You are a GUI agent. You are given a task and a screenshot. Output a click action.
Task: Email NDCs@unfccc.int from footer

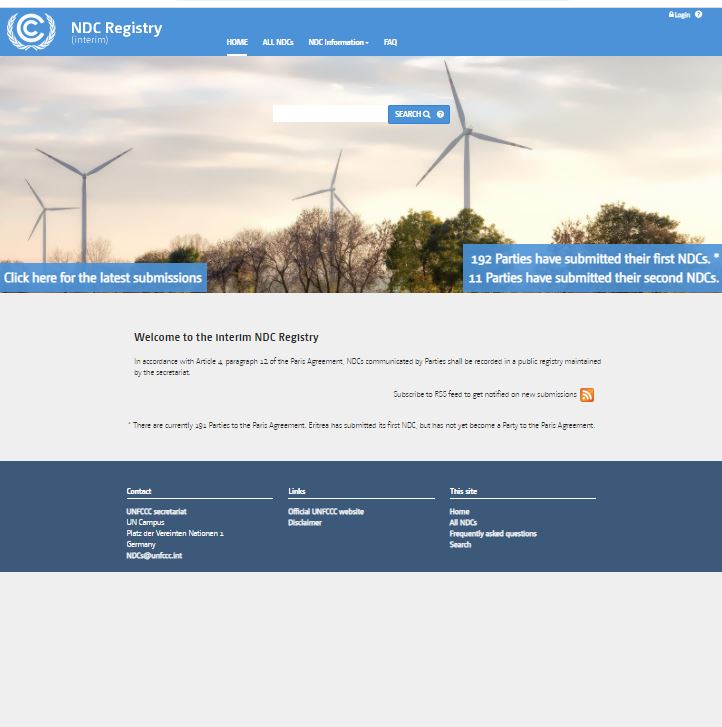point(154,555)
